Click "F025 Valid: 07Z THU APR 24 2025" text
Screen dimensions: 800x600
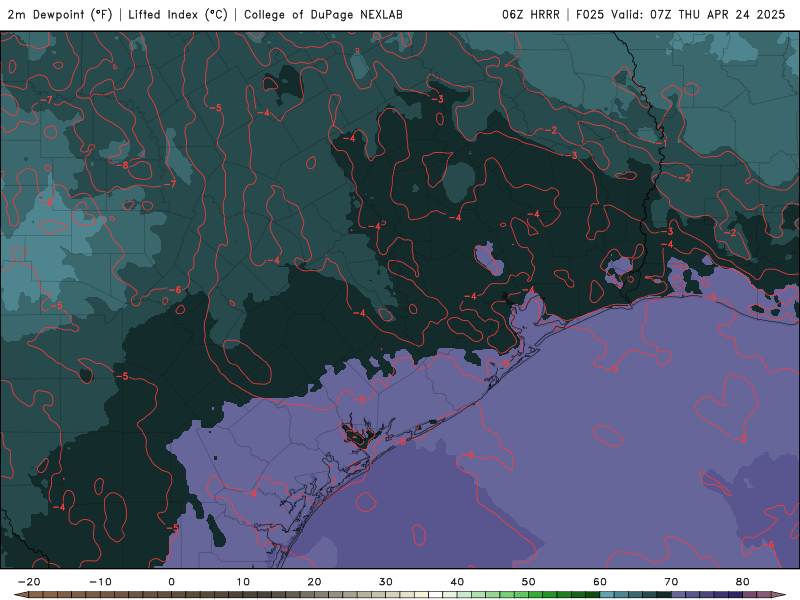click(681, 15)
